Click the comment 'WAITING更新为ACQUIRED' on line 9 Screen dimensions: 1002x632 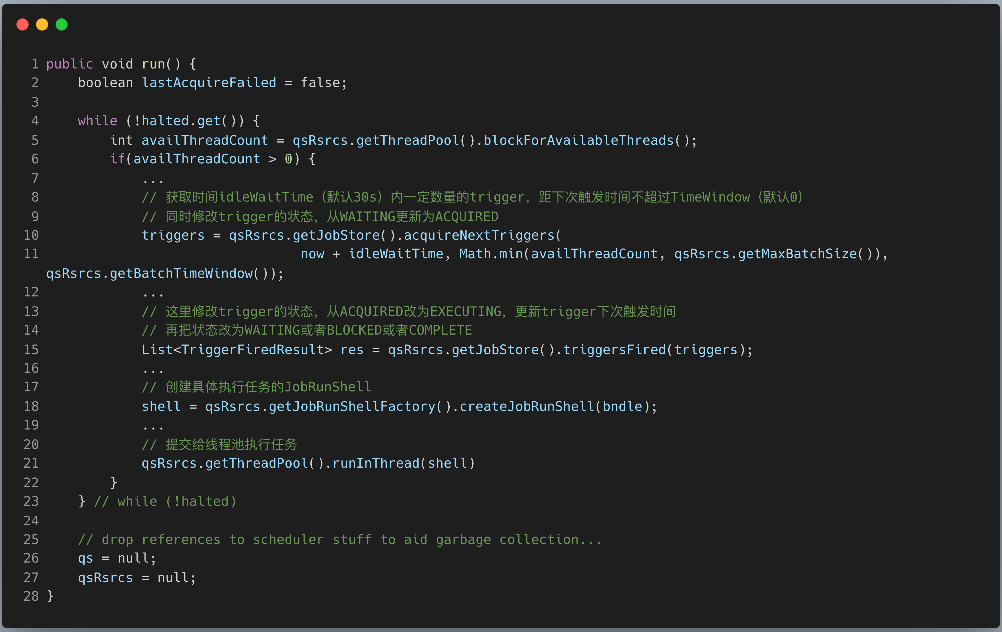click(419, 216)
